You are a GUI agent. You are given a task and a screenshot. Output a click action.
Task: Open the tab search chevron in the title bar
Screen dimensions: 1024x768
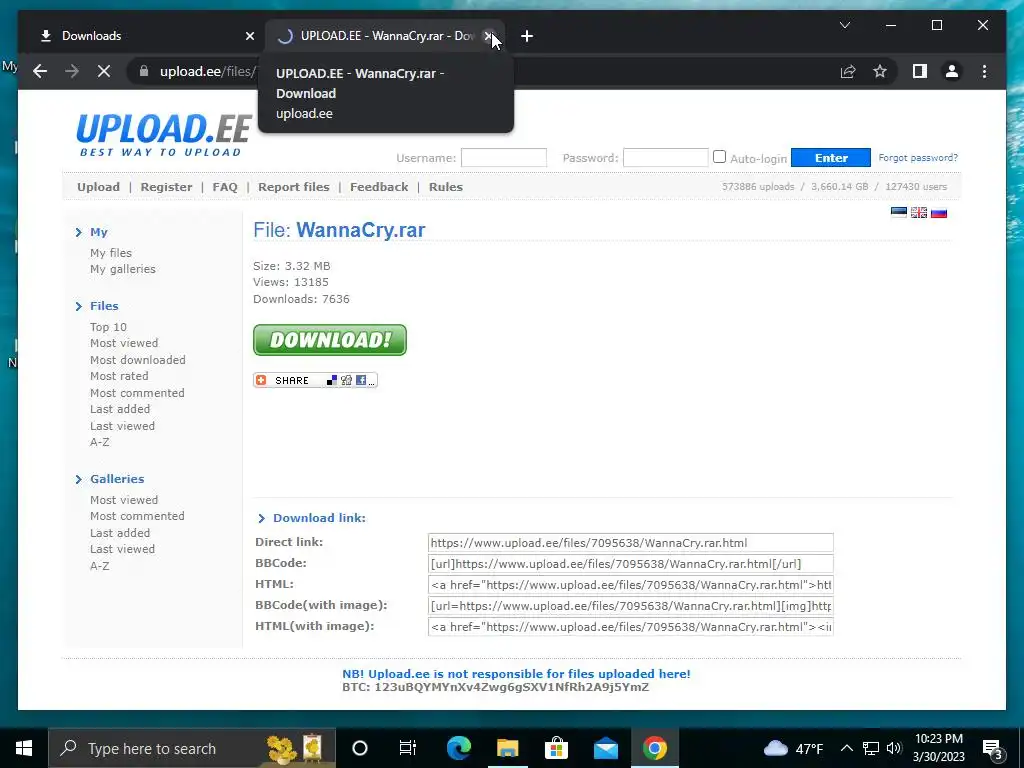[844, 25]
